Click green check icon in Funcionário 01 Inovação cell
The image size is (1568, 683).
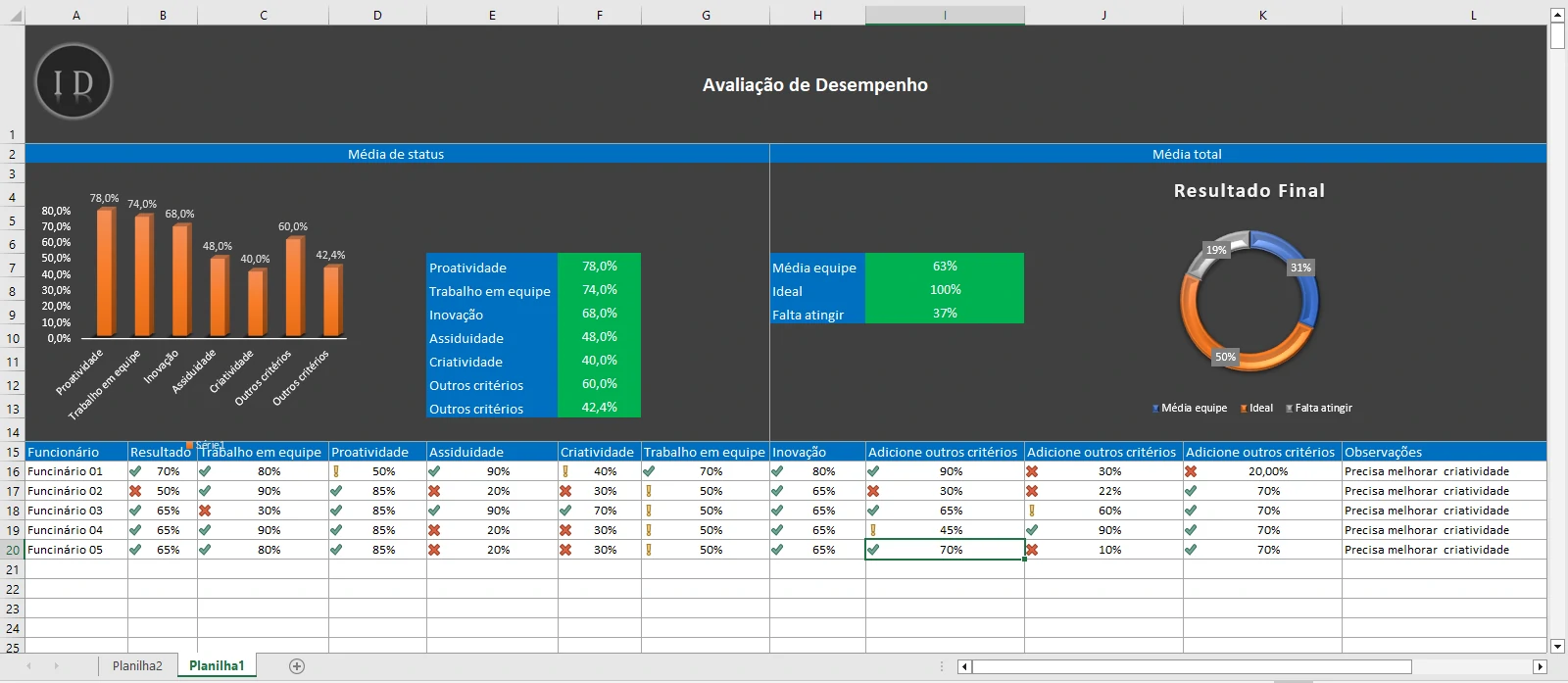pyautogui.click(x=777, y=471)
